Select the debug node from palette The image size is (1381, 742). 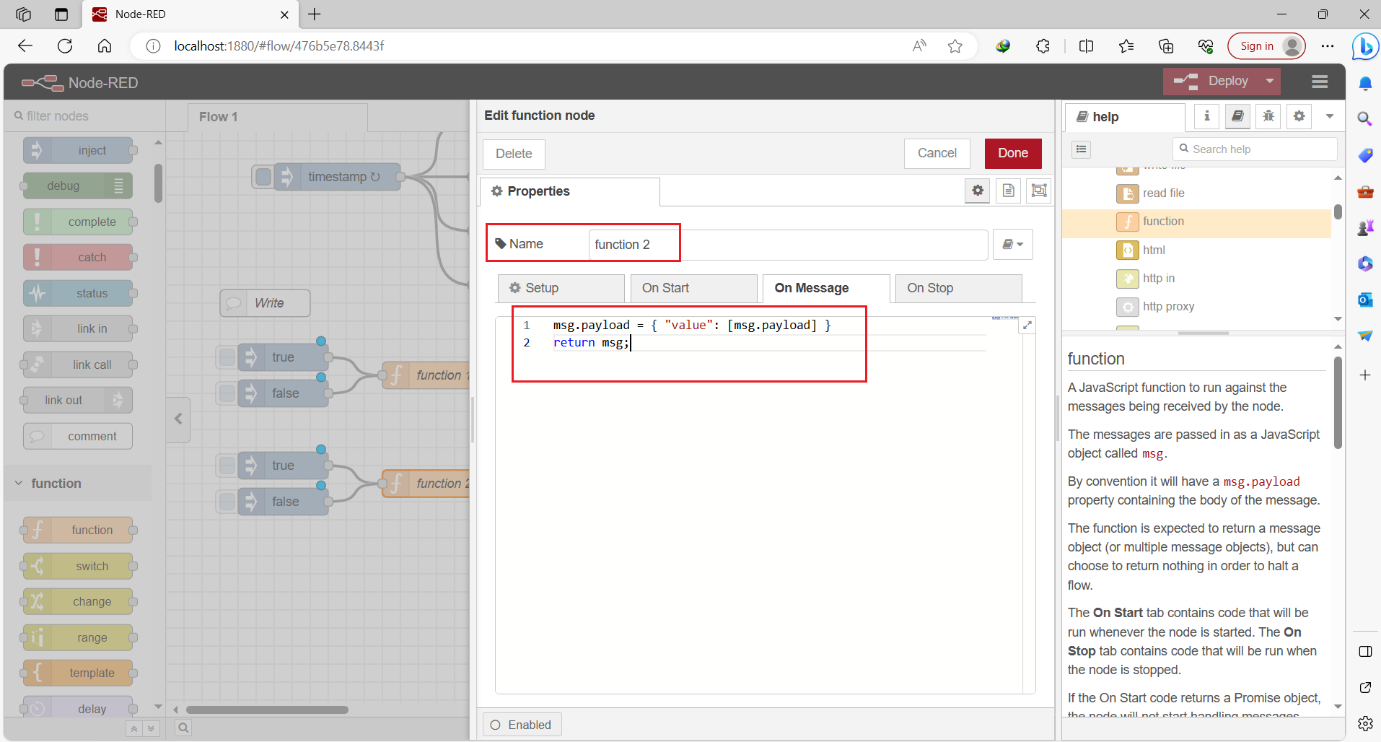[77, 185]
